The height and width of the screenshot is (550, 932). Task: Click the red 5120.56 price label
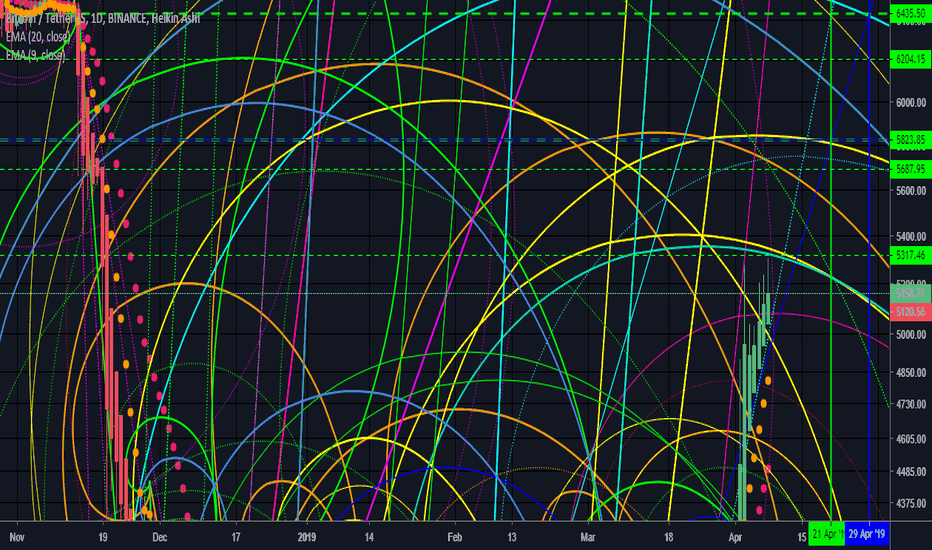pyautogui.click(x=910, y=312)
